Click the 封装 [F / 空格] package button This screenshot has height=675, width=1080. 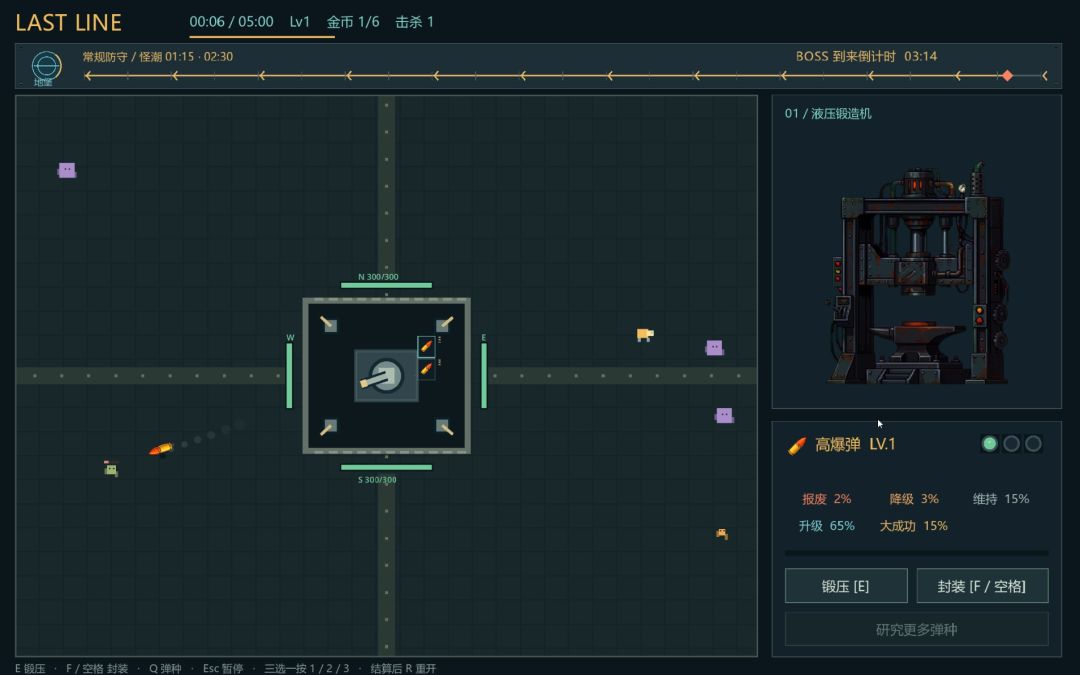pos(982,586)
